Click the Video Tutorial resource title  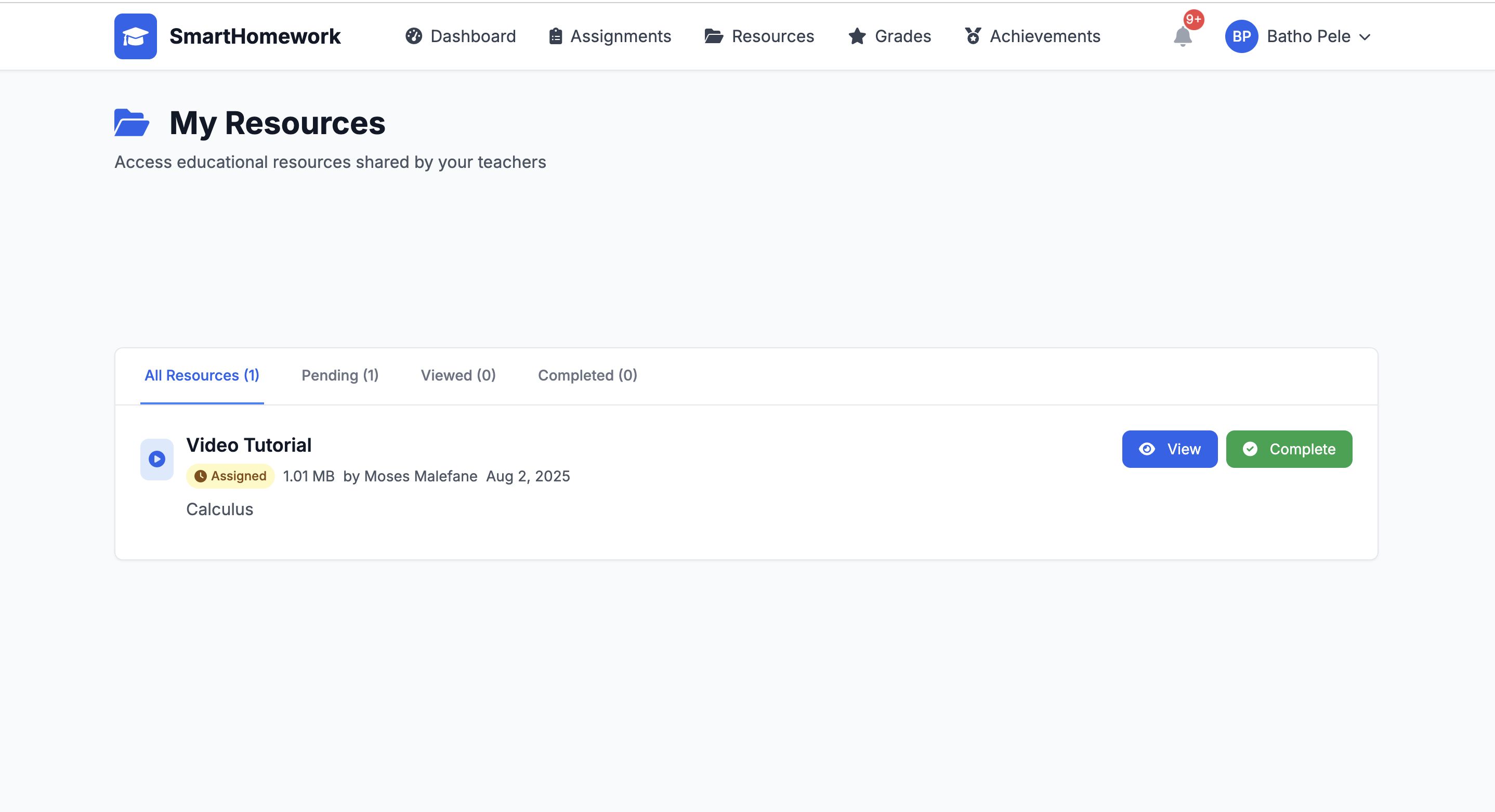pos(248,445)
